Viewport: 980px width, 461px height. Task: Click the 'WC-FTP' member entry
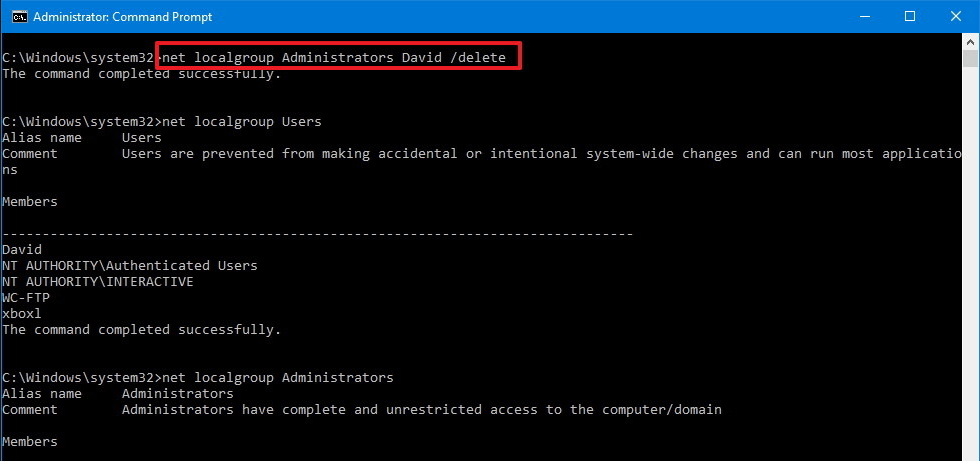pos(26,298)
